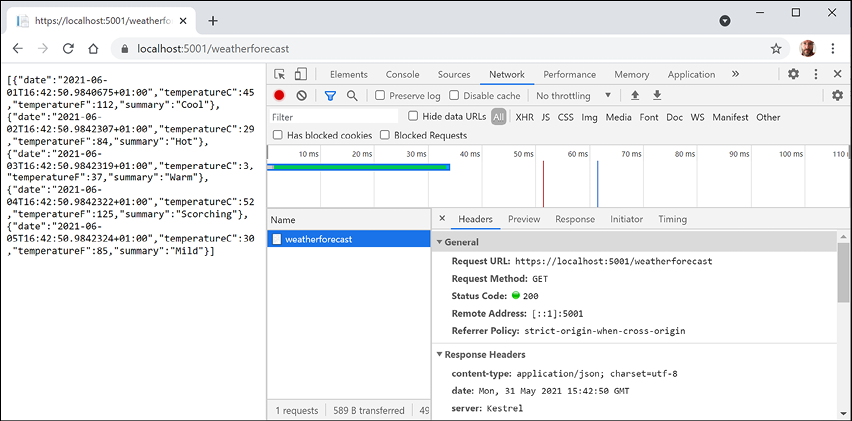Enable the Preserve log checkbox
This screenshot has height=421, width=852.
pos(381,96)
